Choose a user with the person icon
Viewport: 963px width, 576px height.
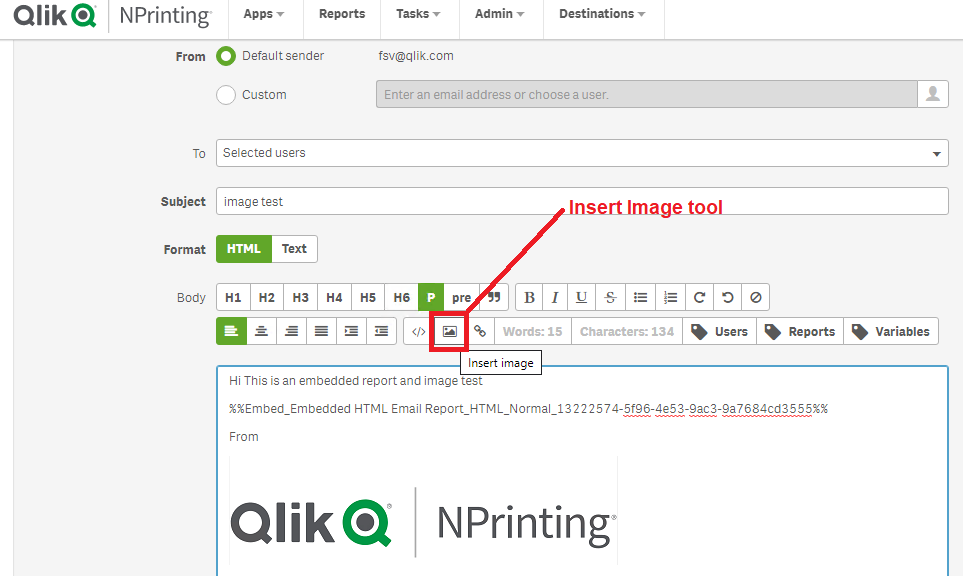click(x=933, y=95)
